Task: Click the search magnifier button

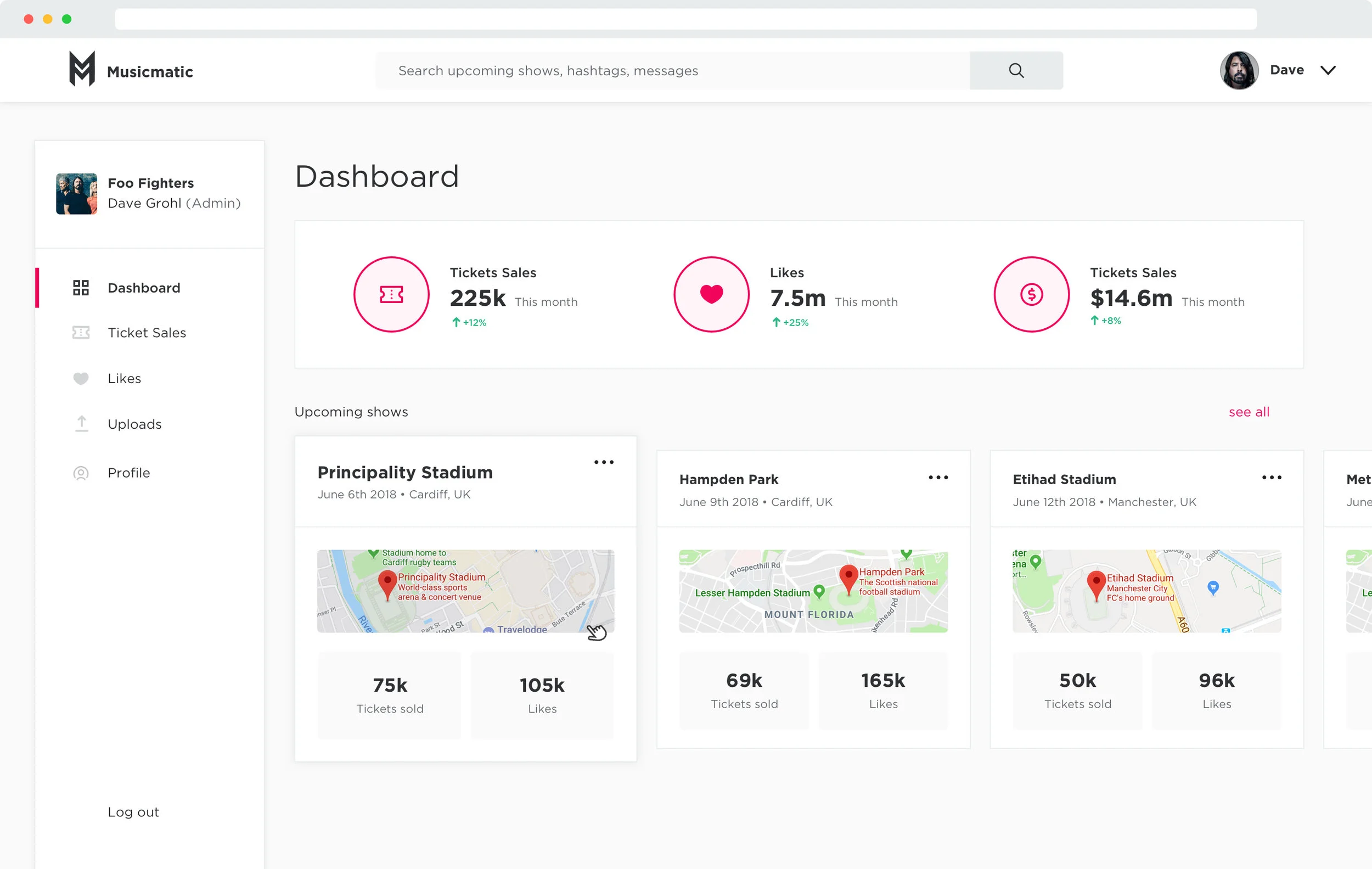Action: click(x=1016, y=70)
